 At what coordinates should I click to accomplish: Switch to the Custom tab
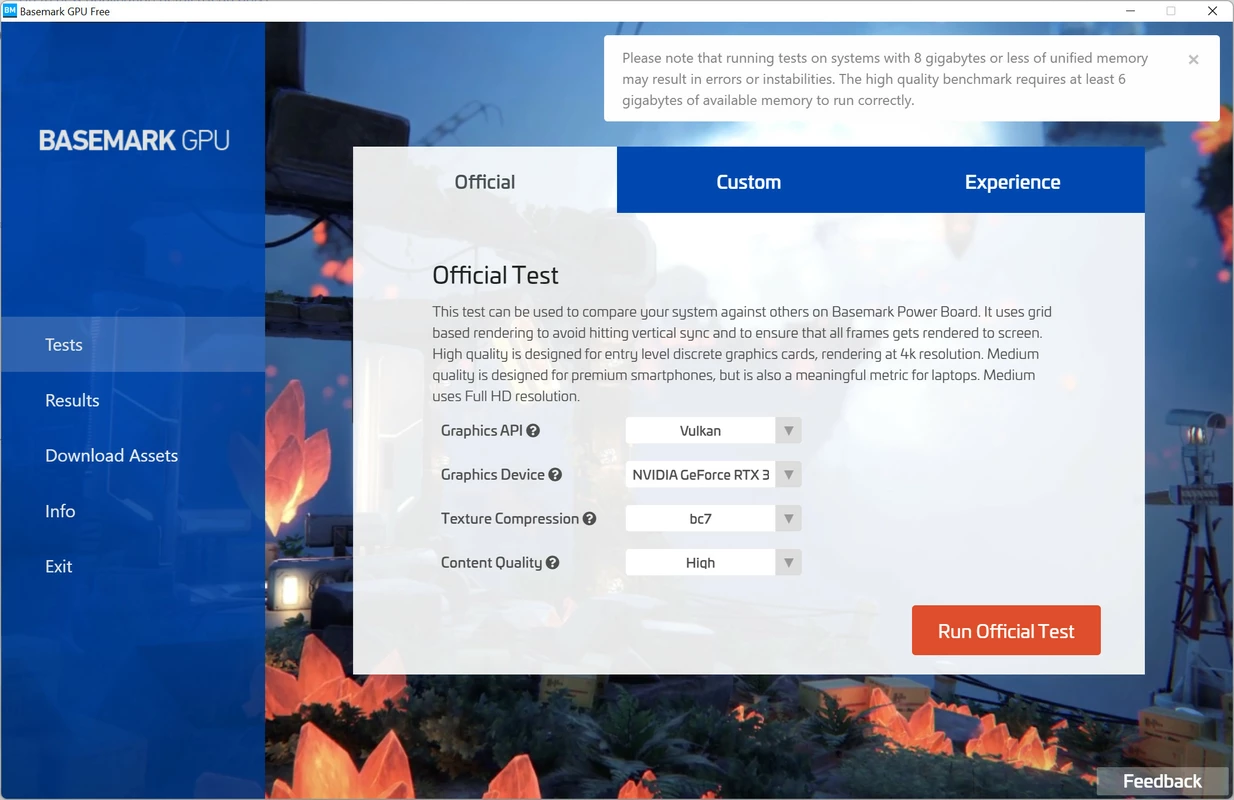(749, 180)
